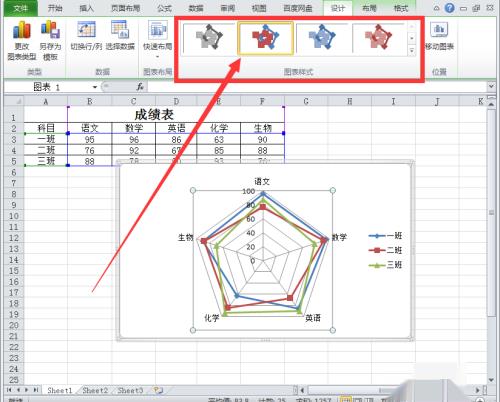This screenshot has width=500, height=402.
Task: Save chart as template (另存为模板)
Action: click(x=50, y=40)
